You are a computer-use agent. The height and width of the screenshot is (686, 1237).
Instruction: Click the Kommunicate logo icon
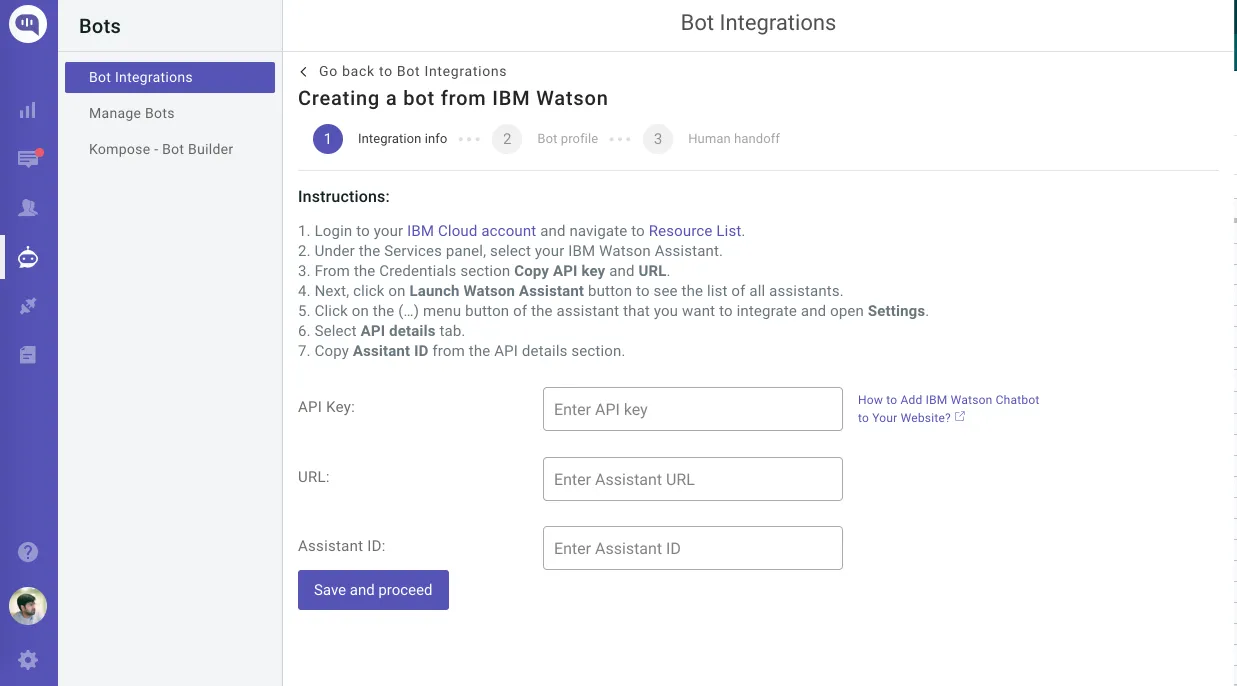point(28,26)
